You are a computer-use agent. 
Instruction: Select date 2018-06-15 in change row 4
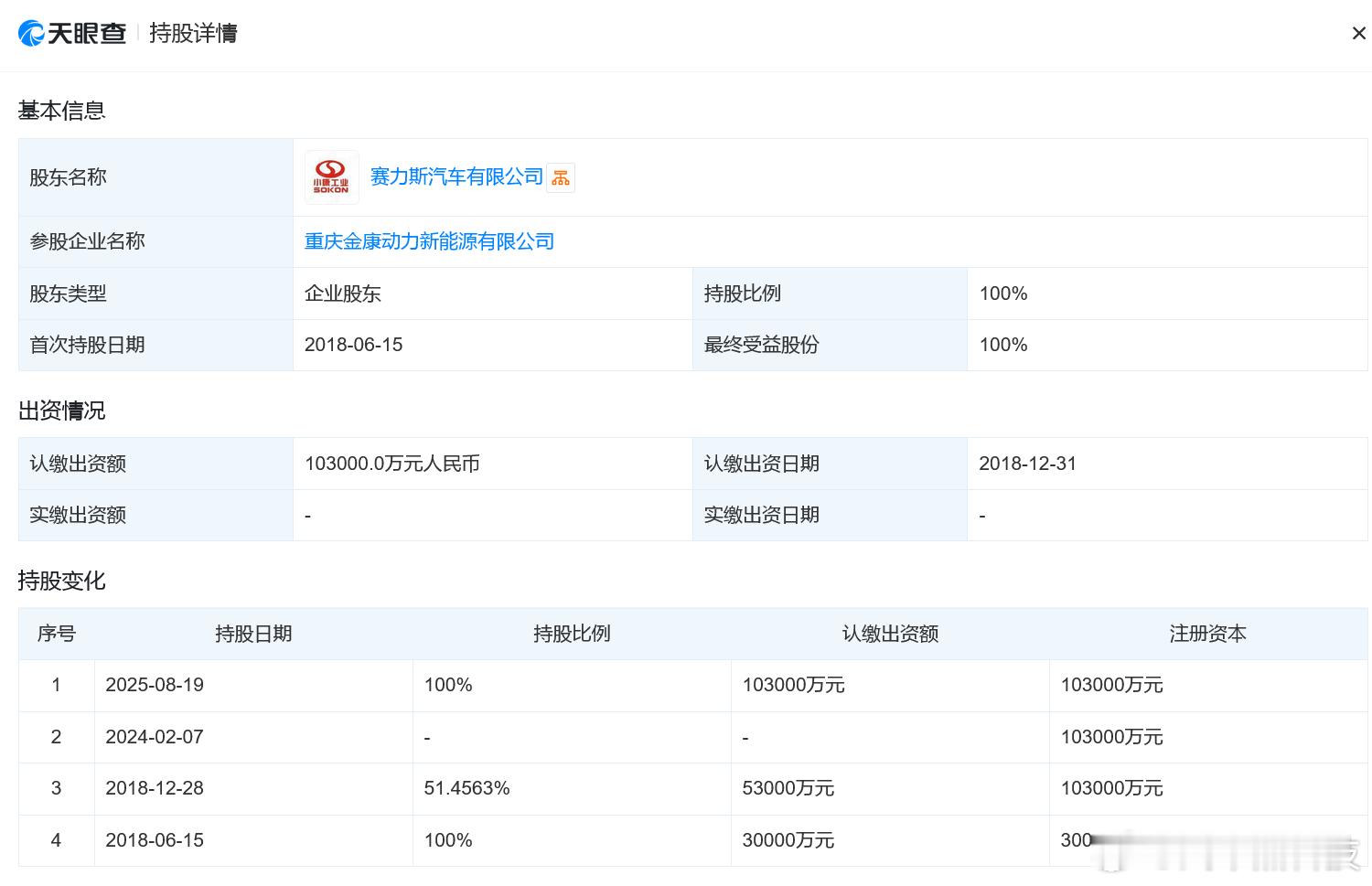(x=155, y=840)
